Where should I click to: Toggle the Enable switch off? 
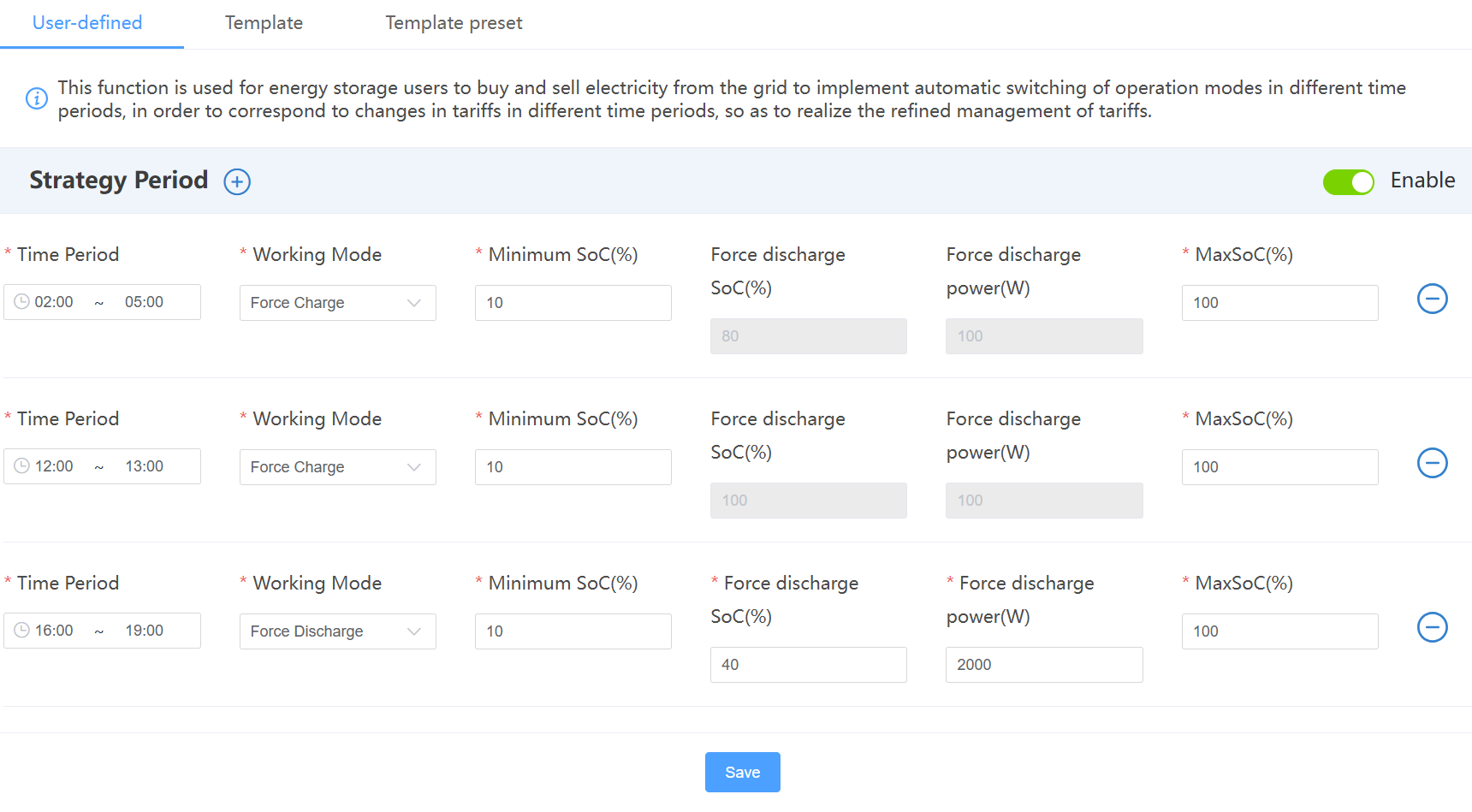tap(1348, 181)
